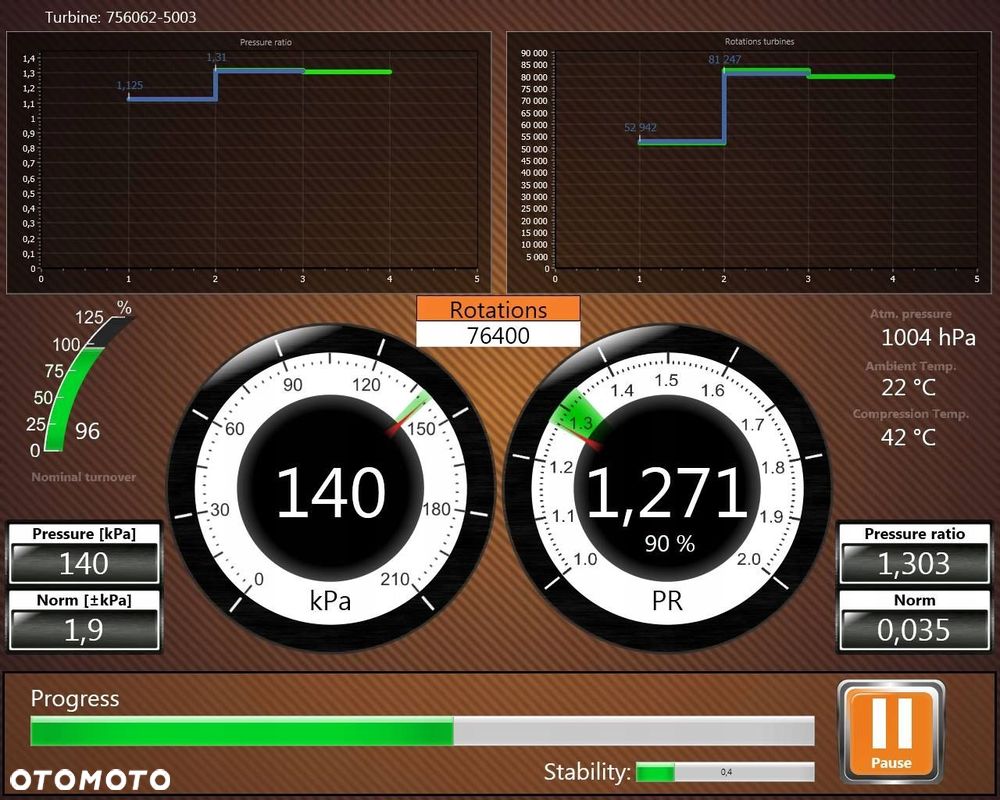Click the 81 247 data point label
The image size is (1000, 800).
click(x=724, y=59)
